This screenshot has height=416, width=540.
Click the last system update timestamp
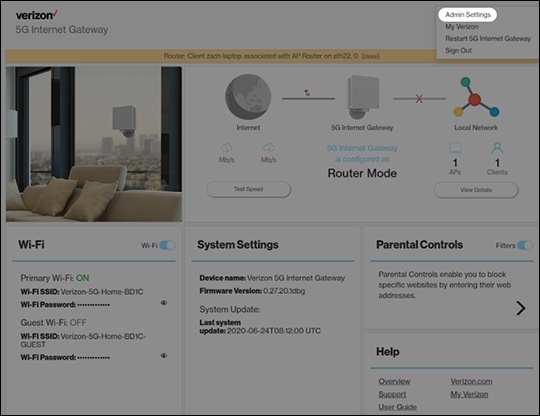click(274, 331)
